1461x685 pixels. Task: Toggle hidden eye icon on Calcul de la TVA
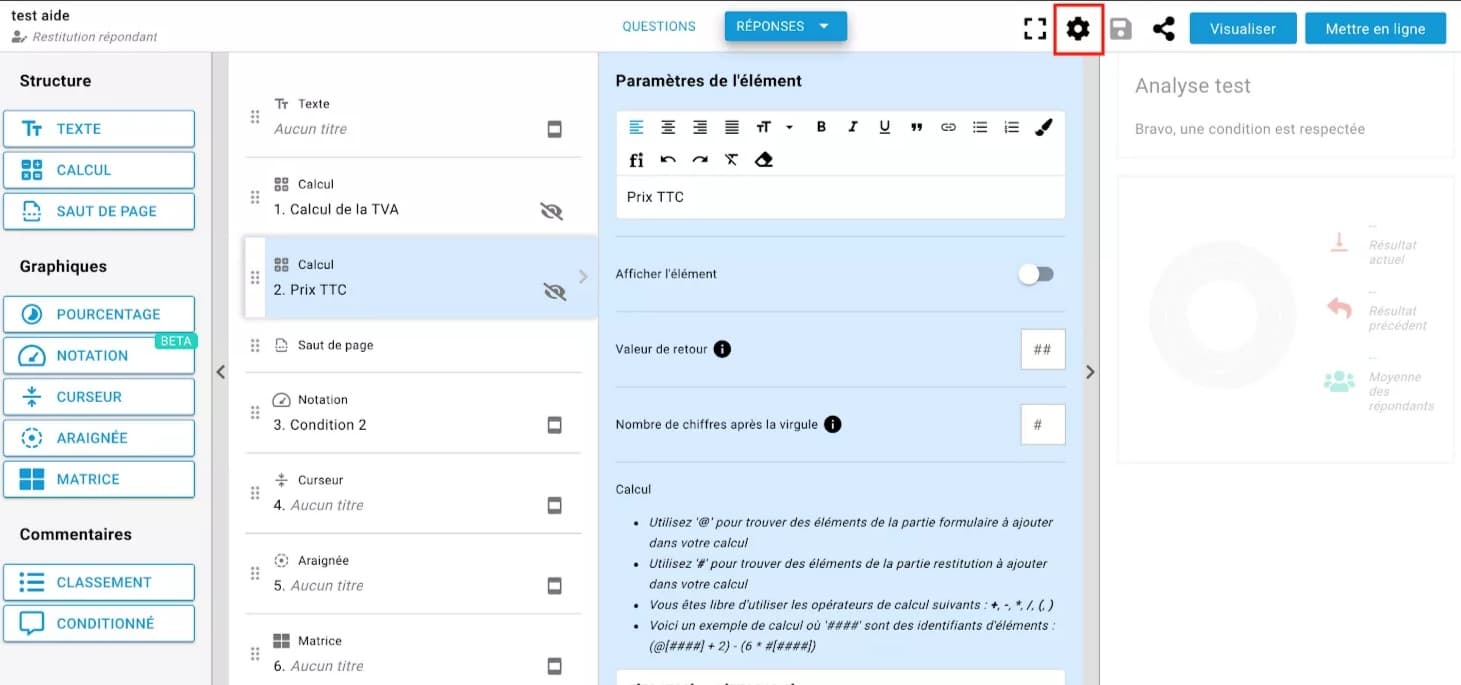551,211
